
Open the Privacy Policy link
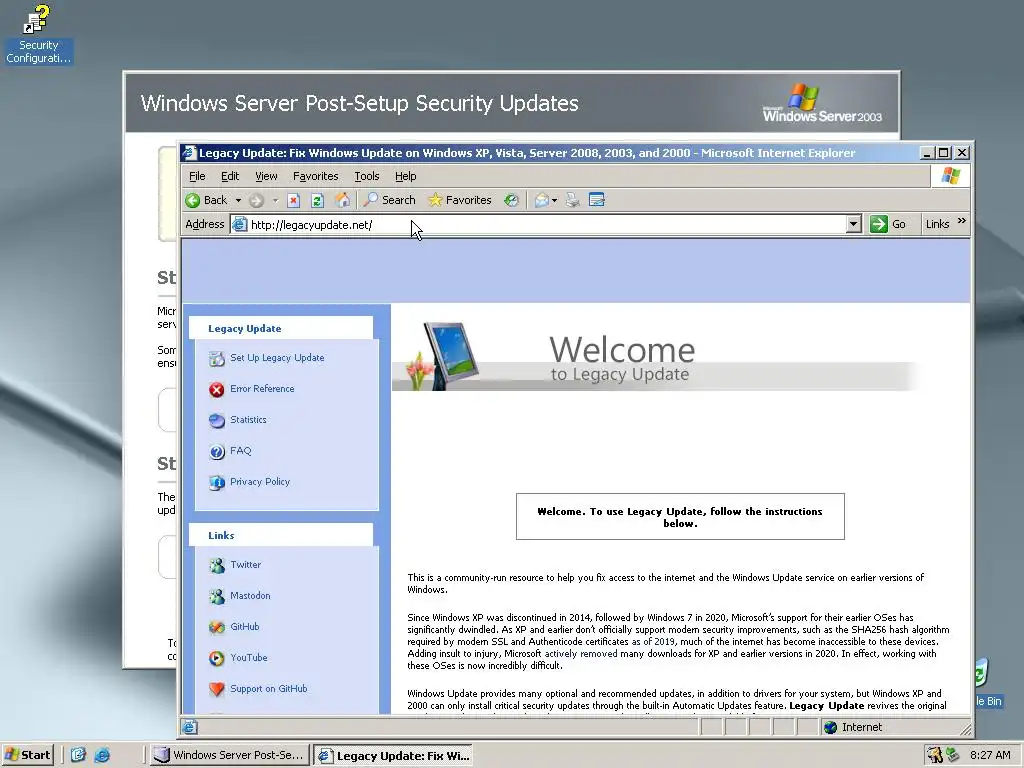click(260, 482)
